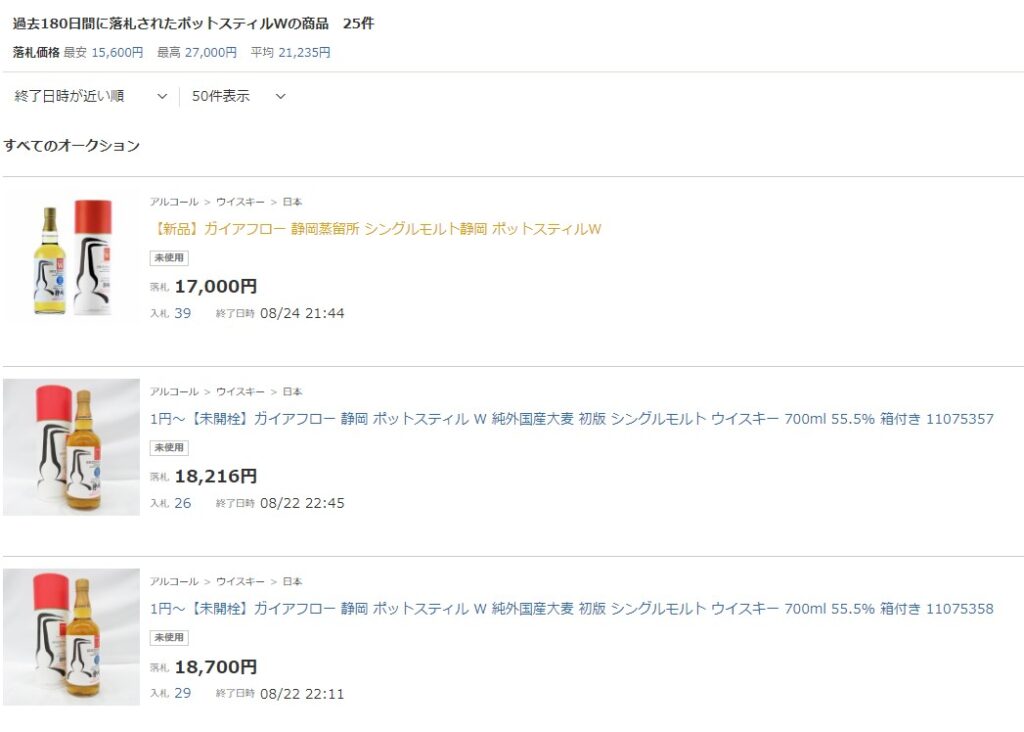Click the bid count 29
The width and height of the screenshot is (1024, 732).
[x=183, y=693]
